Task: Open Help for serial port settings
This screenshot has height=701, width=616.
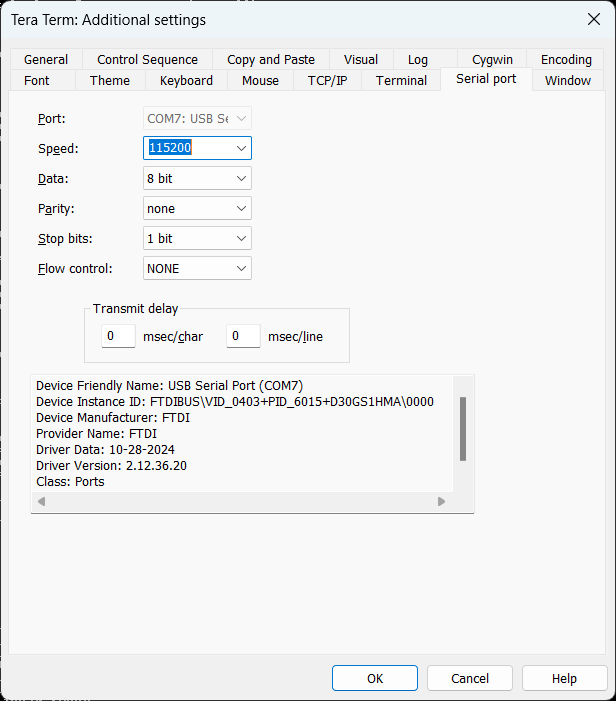Action: (564, 678)
